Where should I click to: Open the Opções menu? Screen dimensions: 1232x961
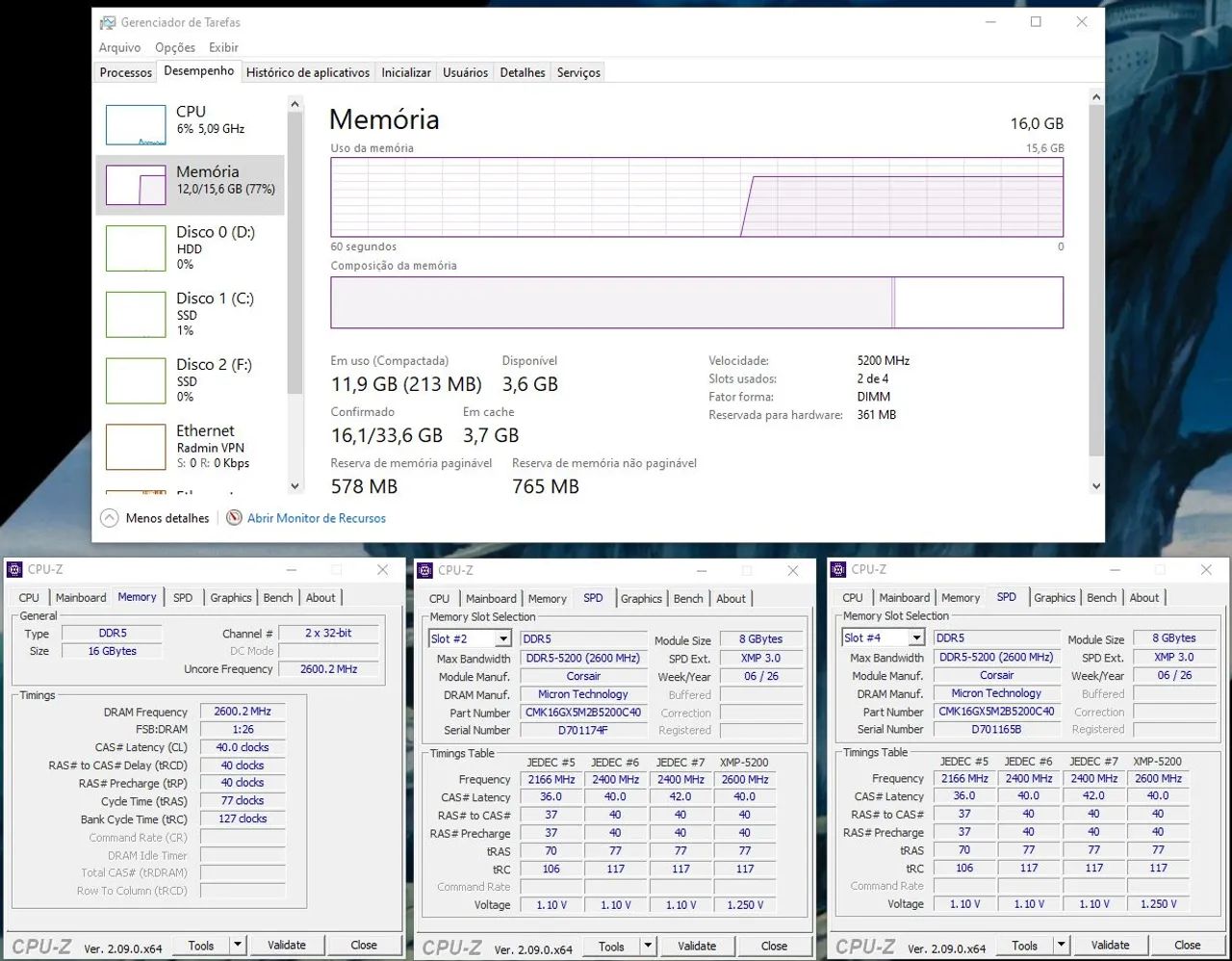coord(175,47)
